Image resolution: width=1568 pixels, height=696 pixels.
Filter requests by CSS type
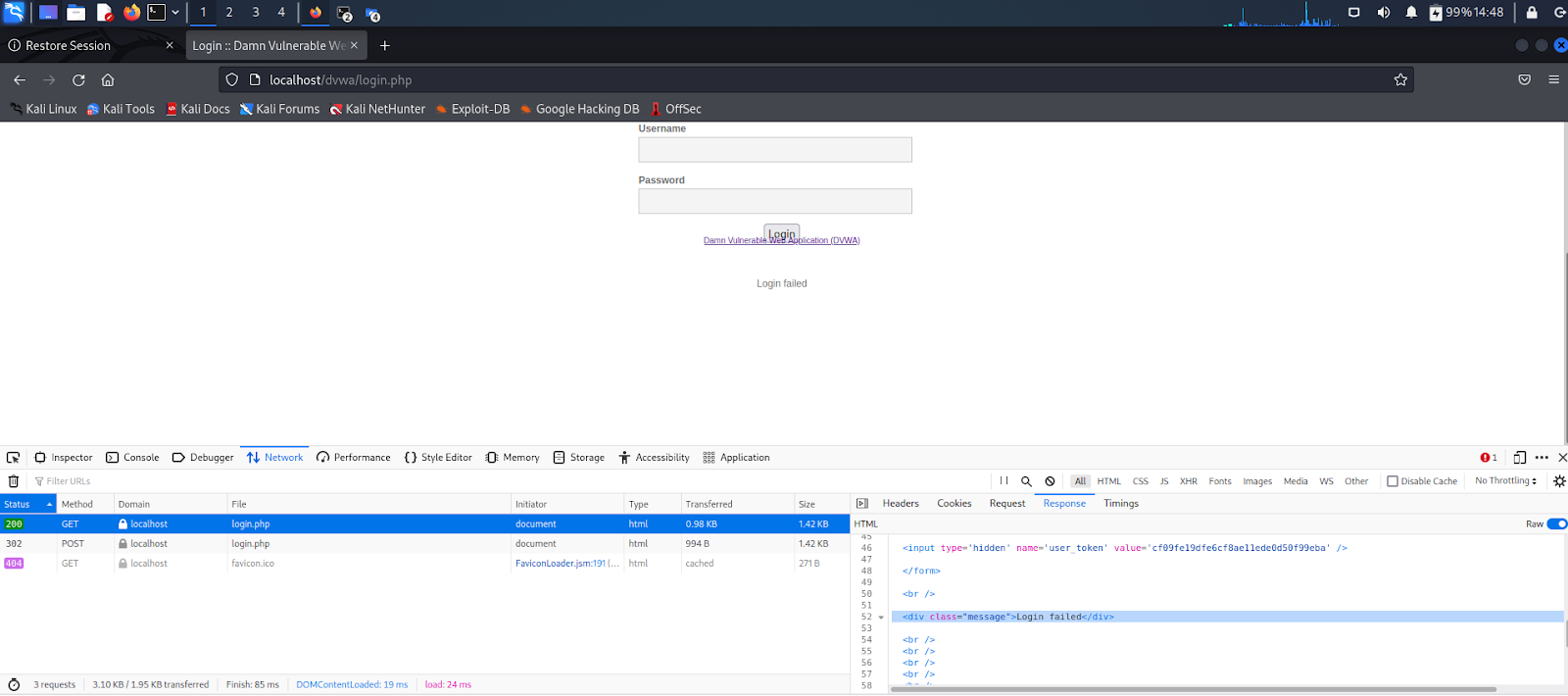tap(1141, 481)
